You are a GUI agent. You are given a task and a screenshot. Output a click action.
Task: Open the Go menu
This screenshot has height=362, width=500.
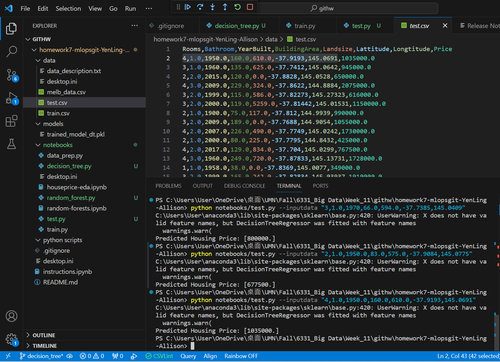tap(113, 9)
